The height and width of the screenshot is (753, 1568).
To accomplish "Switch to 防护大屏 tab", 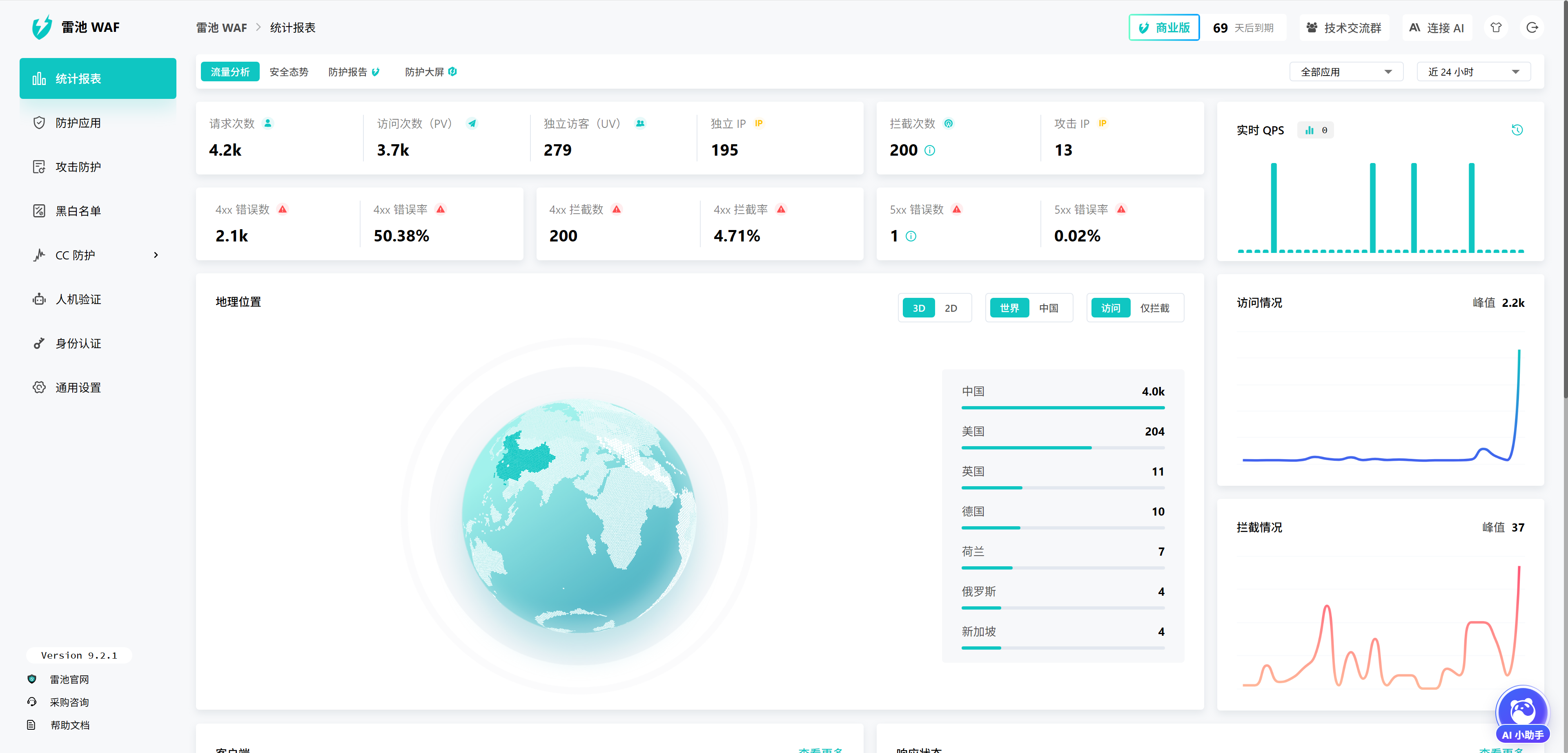I will 431,72.
